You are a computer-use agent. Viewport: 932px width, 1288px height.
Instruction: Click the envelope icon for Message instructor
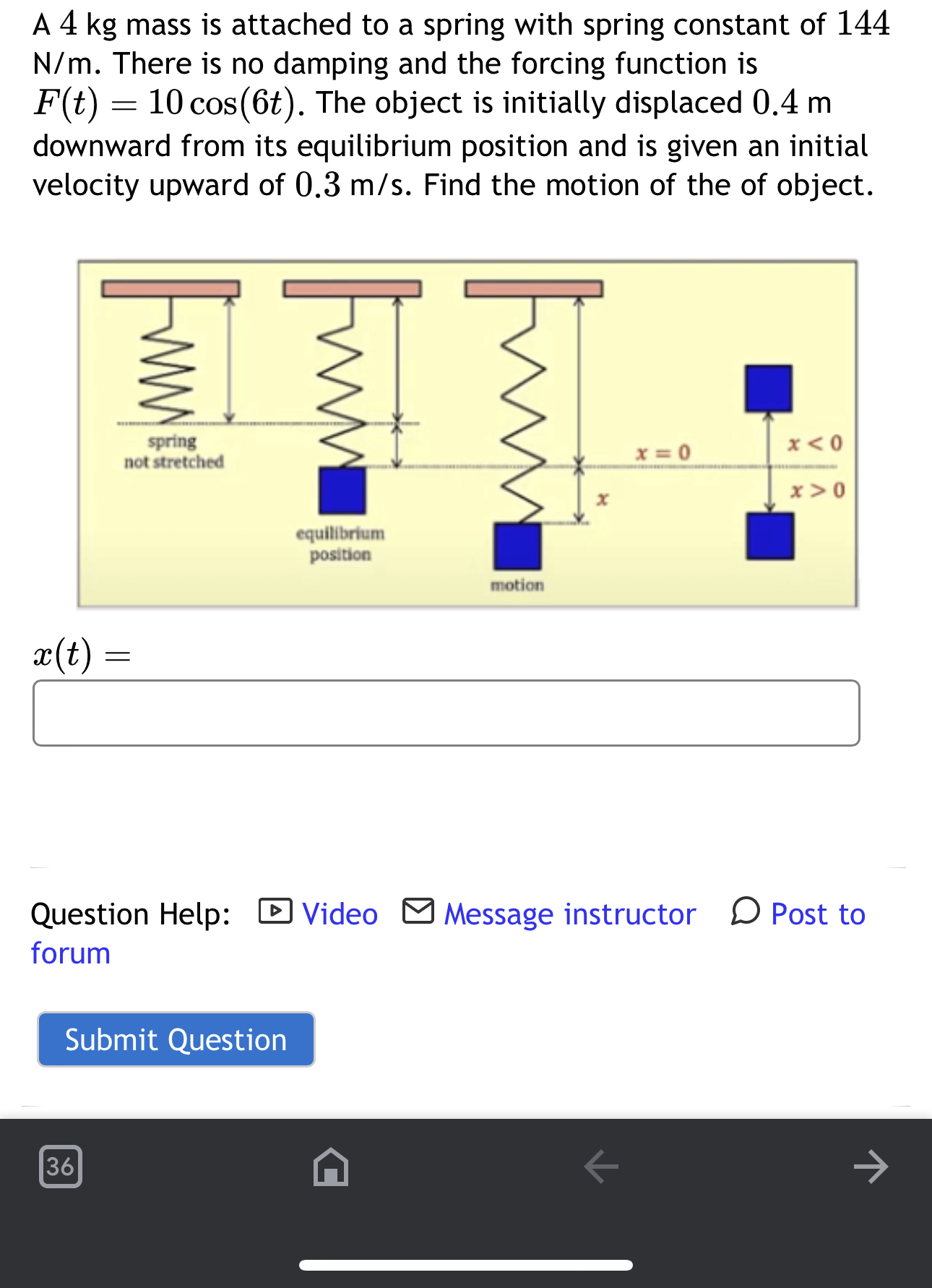click(418, 914)
